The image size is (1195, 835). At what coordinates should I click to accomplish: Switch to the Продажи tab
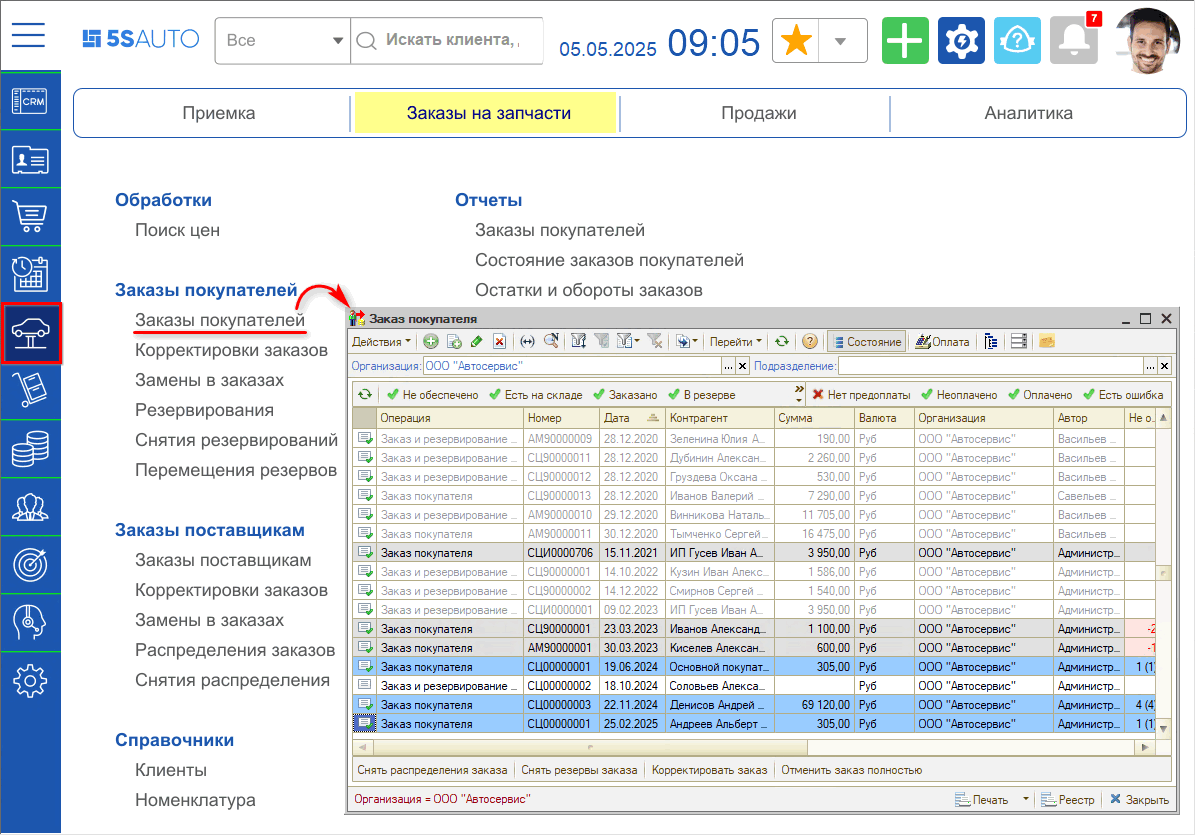758,113
